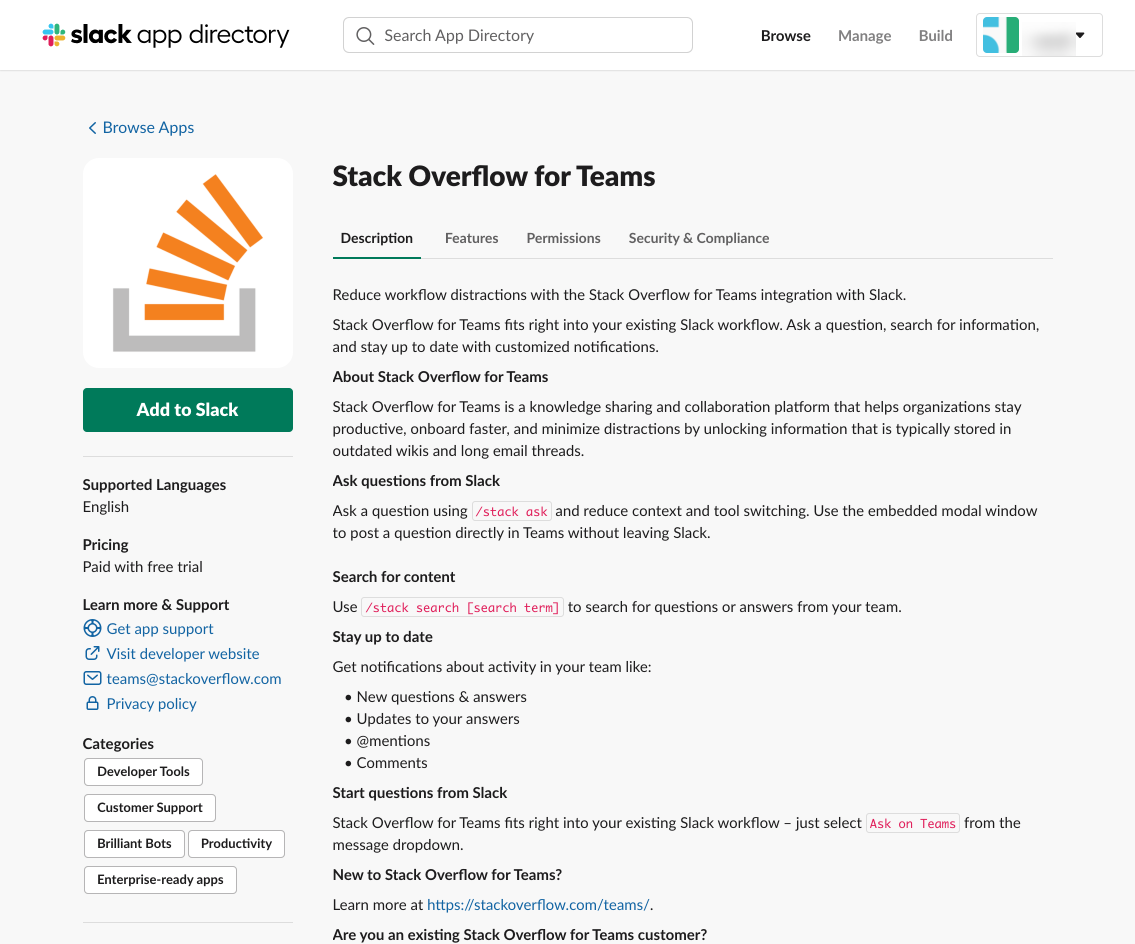Click the external link developer website icon
This screenshot has height=944, width=1135.
pyautogui.click(x=92, y=654)
